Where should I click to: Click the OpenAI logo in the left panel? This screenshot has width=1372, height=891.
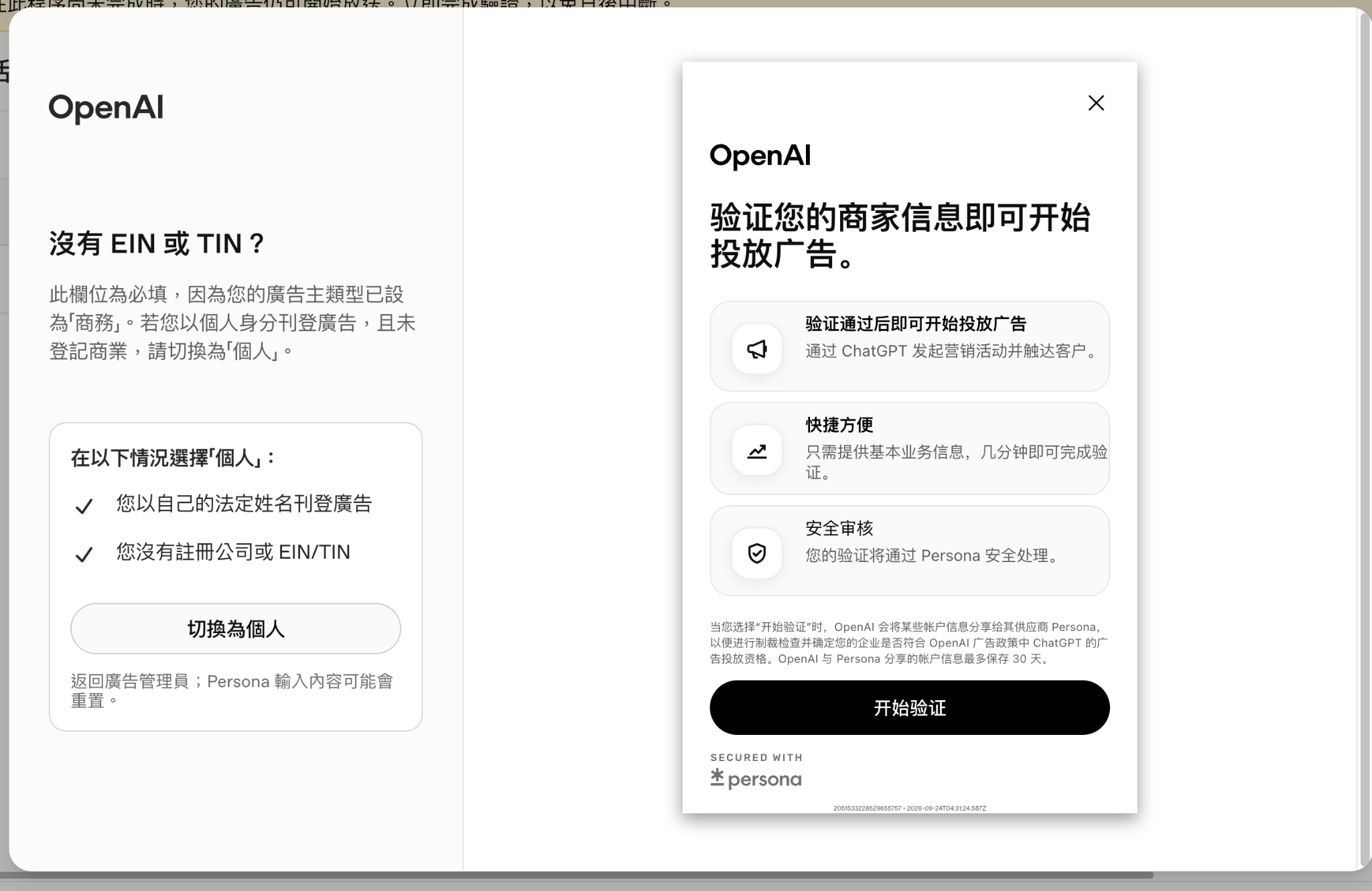pyautogui.click(x=106, y=108)
